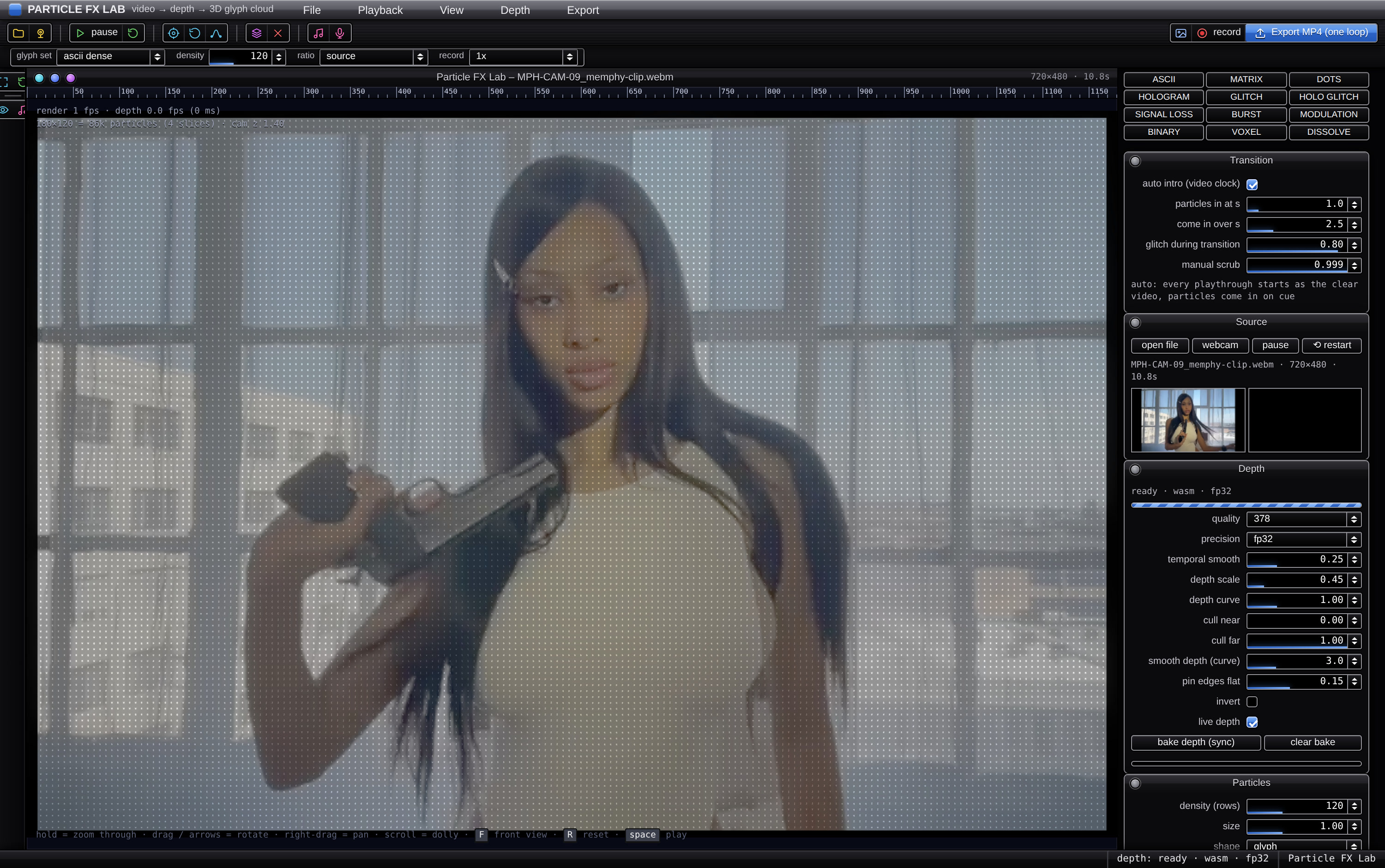
Task: Click Export MP4 (one loop)
Action: 1311,33
